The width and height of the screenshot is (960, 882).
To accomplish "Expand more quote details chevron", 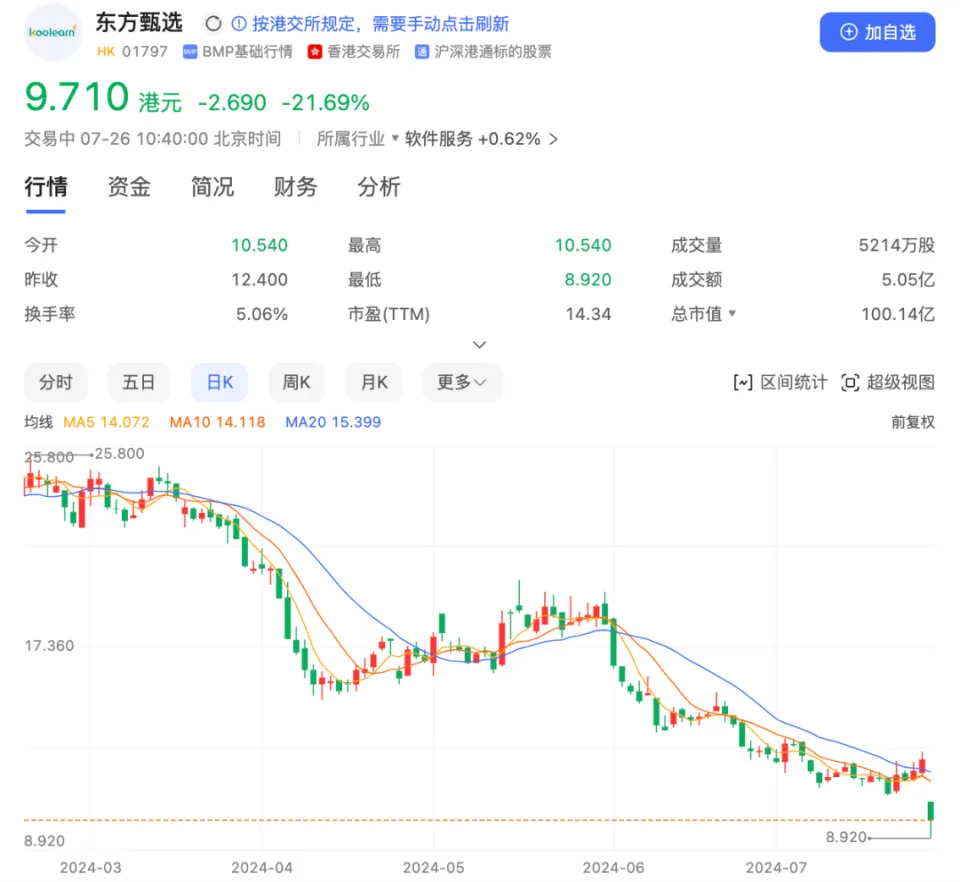I will 479,345.
